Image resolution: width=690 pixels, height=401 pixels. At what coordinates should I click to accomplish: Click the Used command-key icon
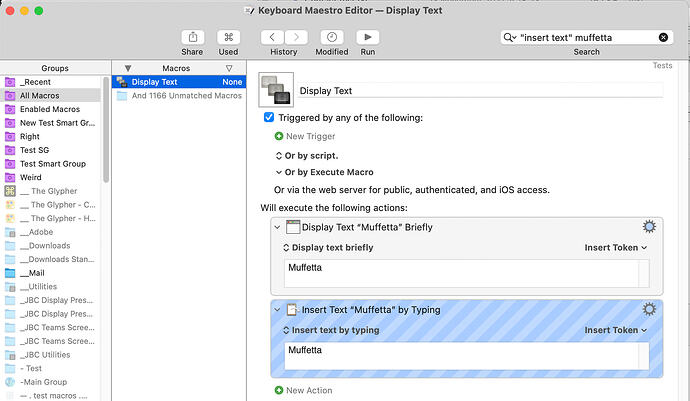(x=228, y=37)
